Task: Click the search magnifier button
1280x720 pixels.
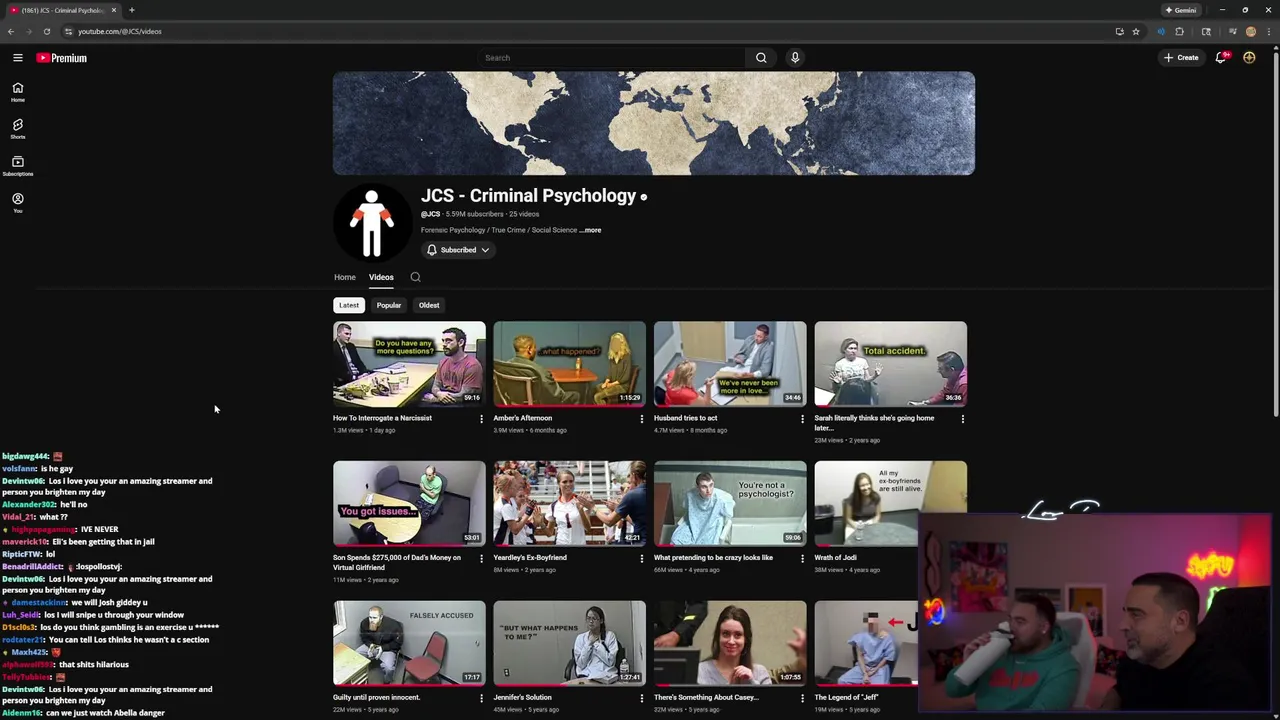Action: coord(761,58)
